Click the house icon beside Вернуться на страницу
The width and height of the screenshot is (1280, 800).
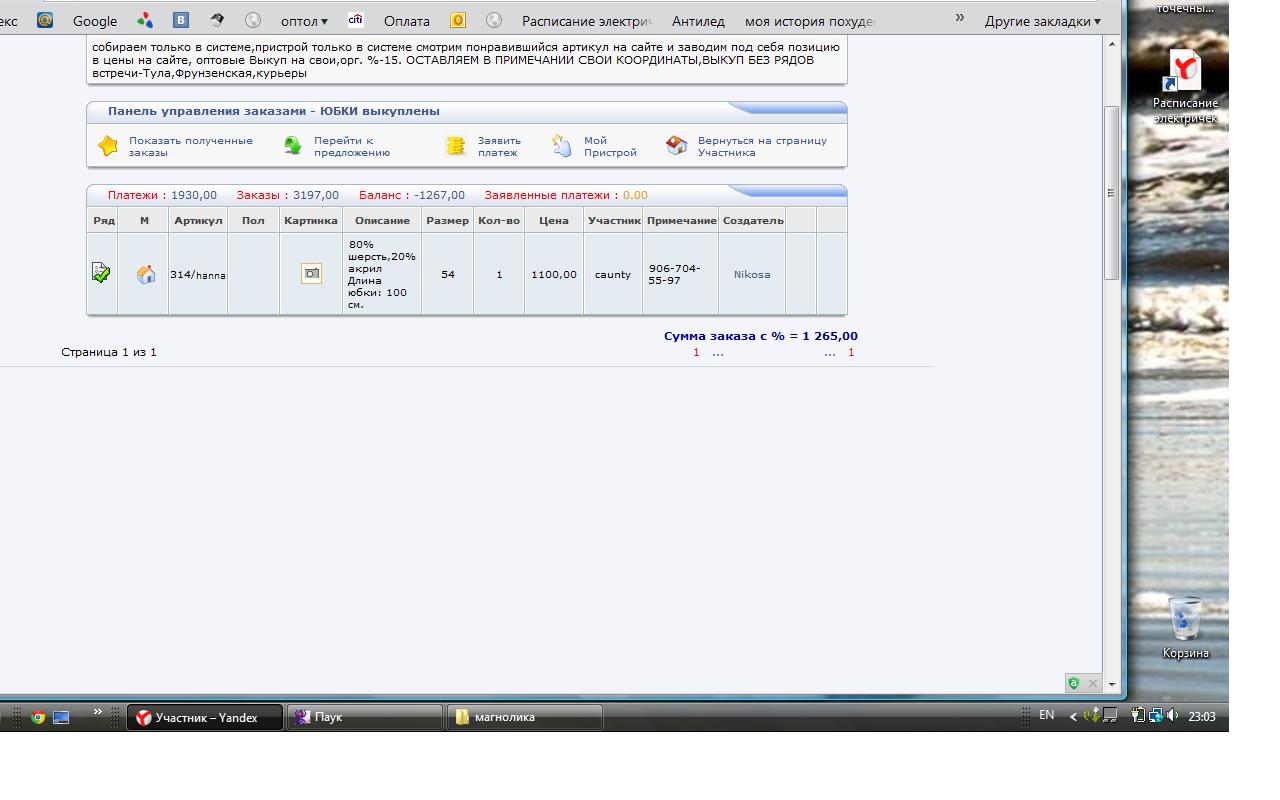[x=677, y=146]
